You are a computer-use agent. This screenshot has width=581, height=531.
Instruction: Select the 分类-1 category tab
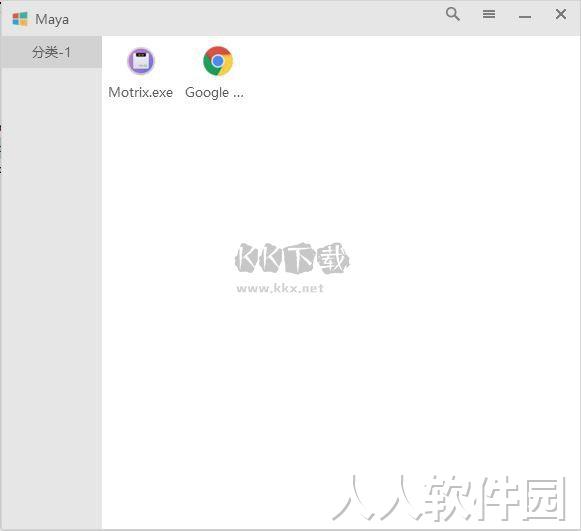point(51,52)
